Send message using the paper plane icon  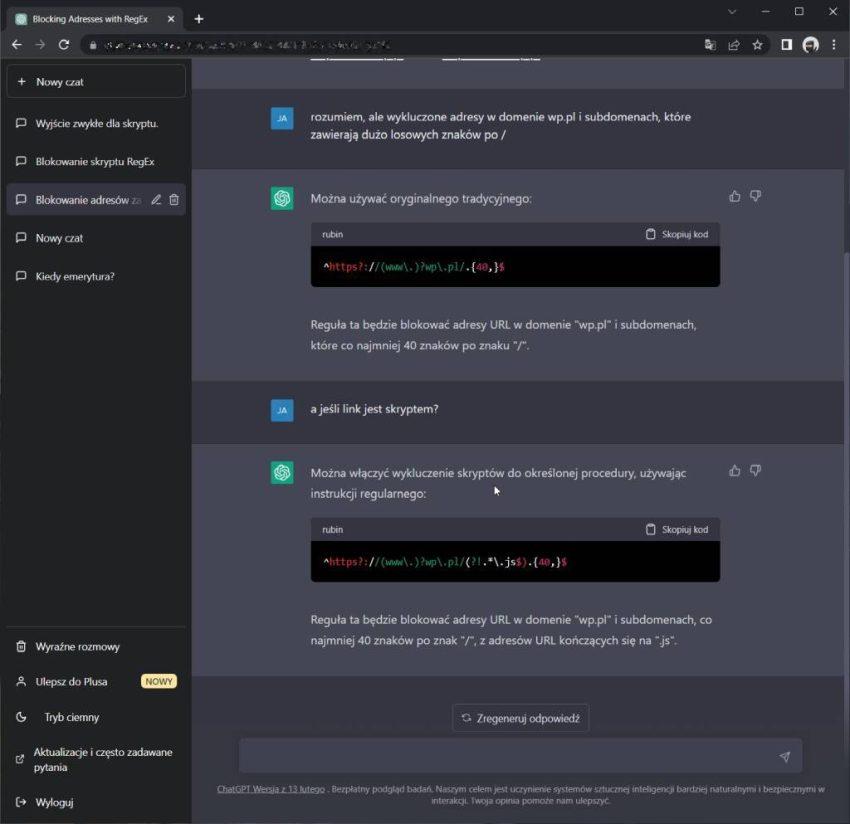(x=785, y=756)
